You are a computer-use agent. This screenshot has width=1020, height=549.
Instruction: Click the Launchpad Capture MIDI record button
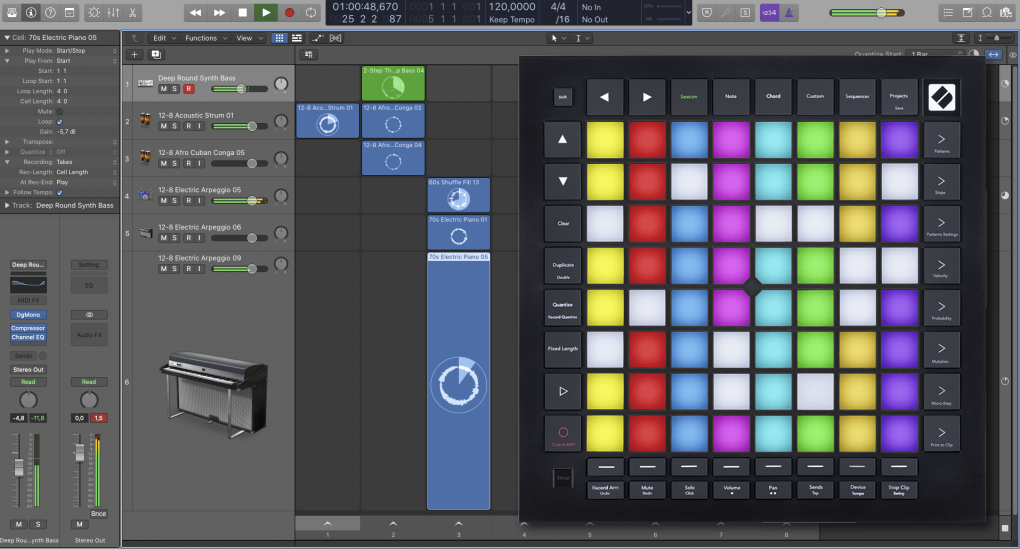(563, 433)
